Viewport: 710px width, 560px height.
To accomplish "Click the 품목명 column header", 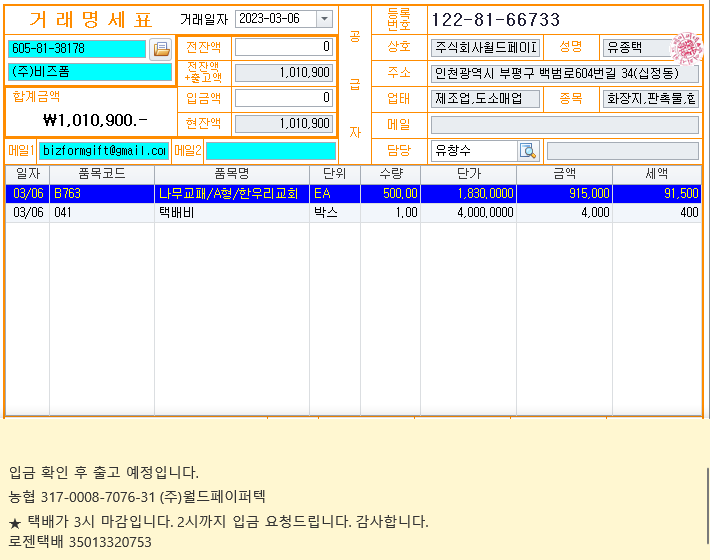I will click(x=231, y=174).
